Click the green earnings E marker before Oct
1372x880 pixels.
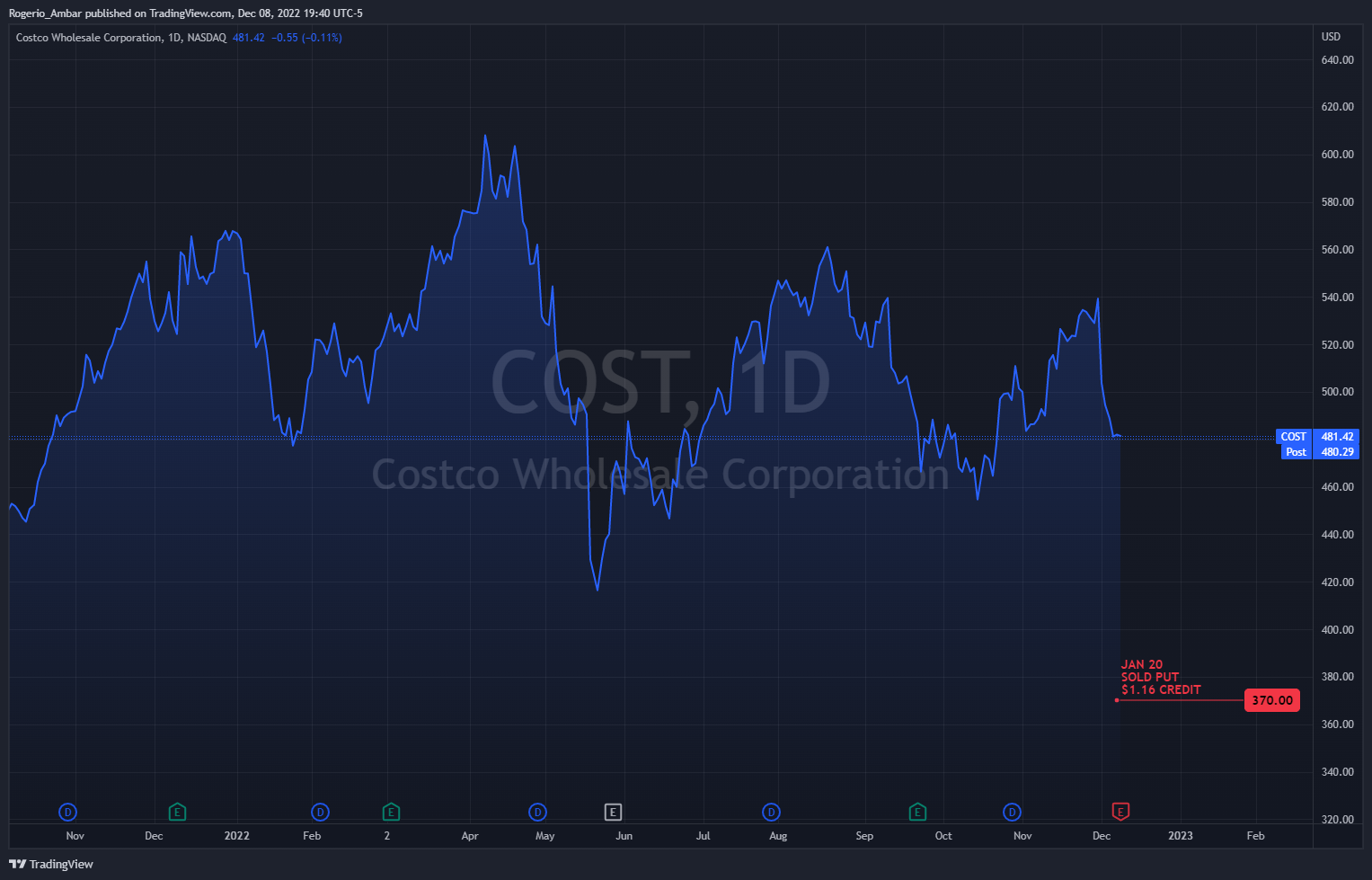coord(917,813)
